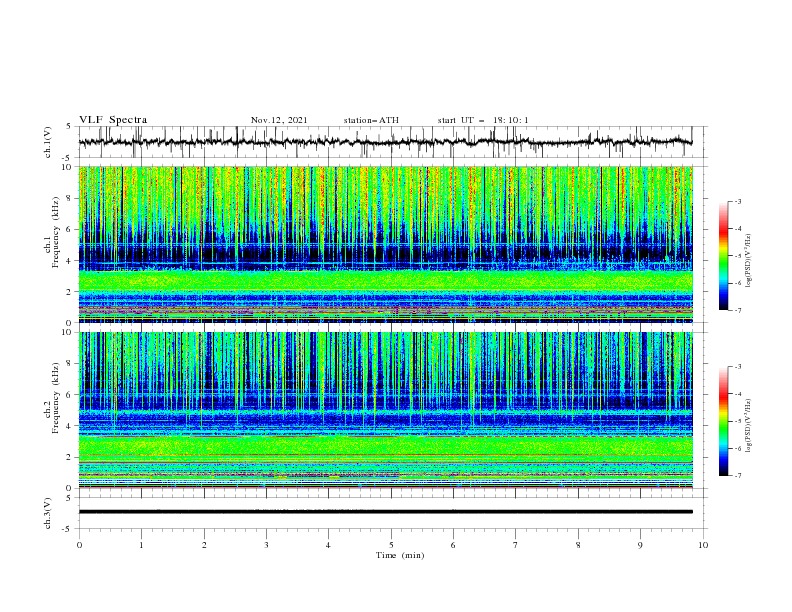Click the "ch.3(V)" axis label
The height and width of the screenshot is (612, 792).
[x=48, y=513]
